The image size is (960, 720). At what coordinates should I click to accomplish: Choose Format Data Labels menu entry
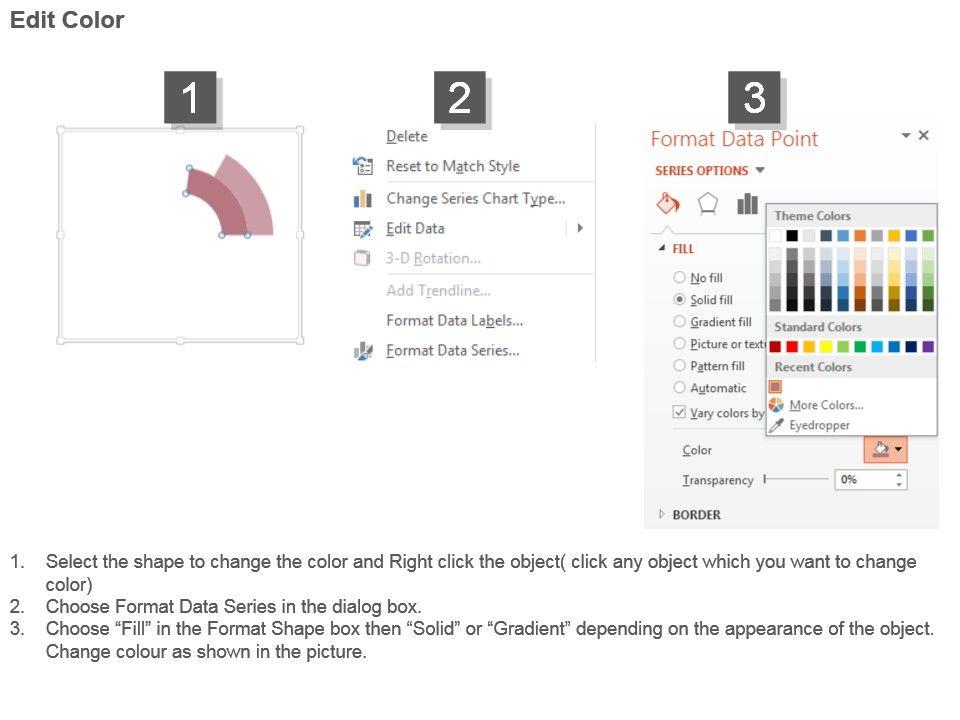click(x=454, y=321)
